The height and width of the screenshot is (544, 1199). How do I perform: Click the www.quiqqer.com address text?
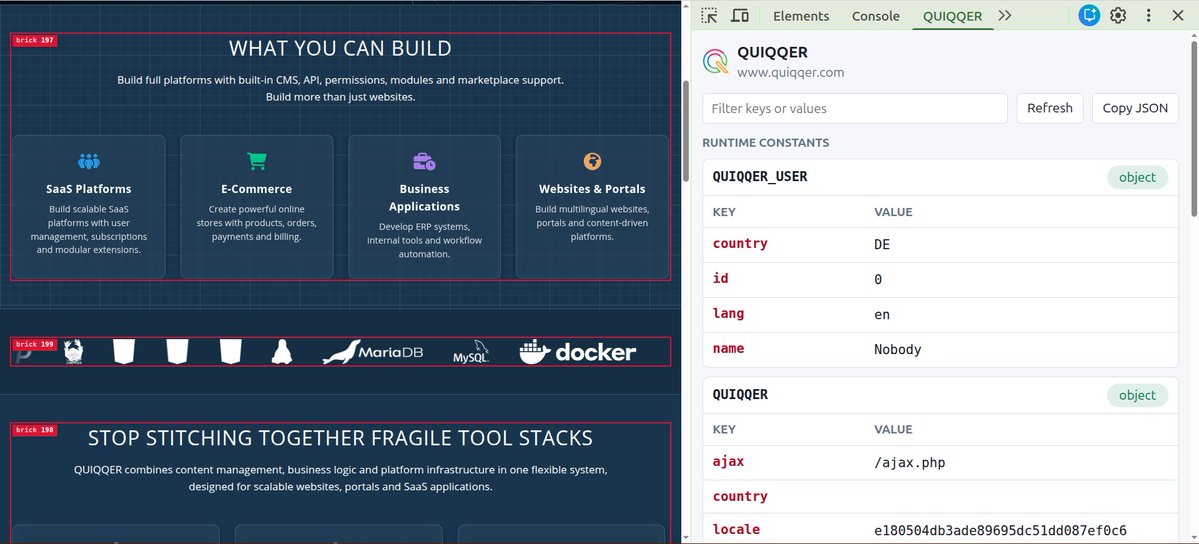790,73
